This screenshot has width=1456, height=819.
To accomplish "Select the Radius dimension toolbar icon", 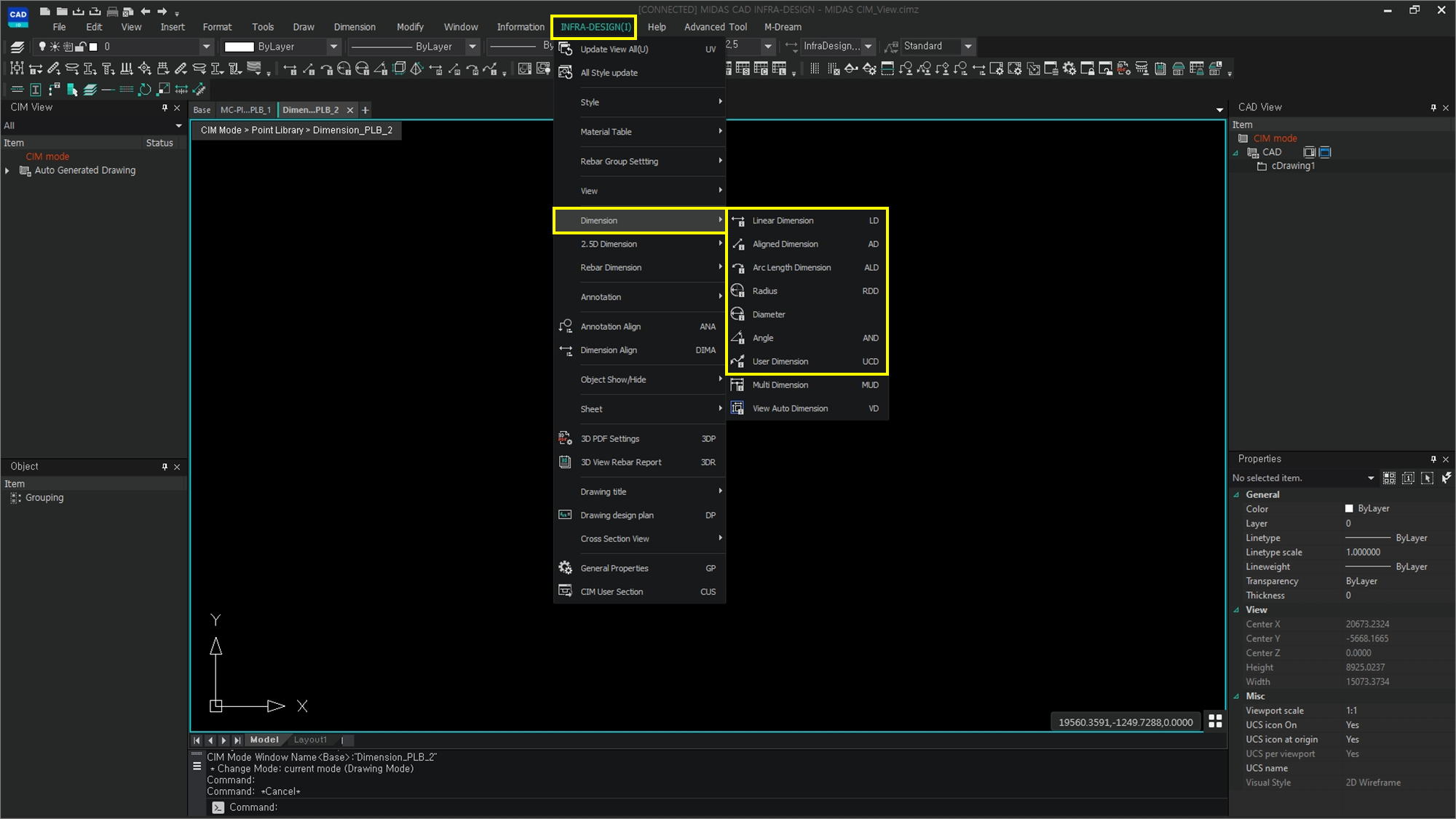I will click(344, 69).
